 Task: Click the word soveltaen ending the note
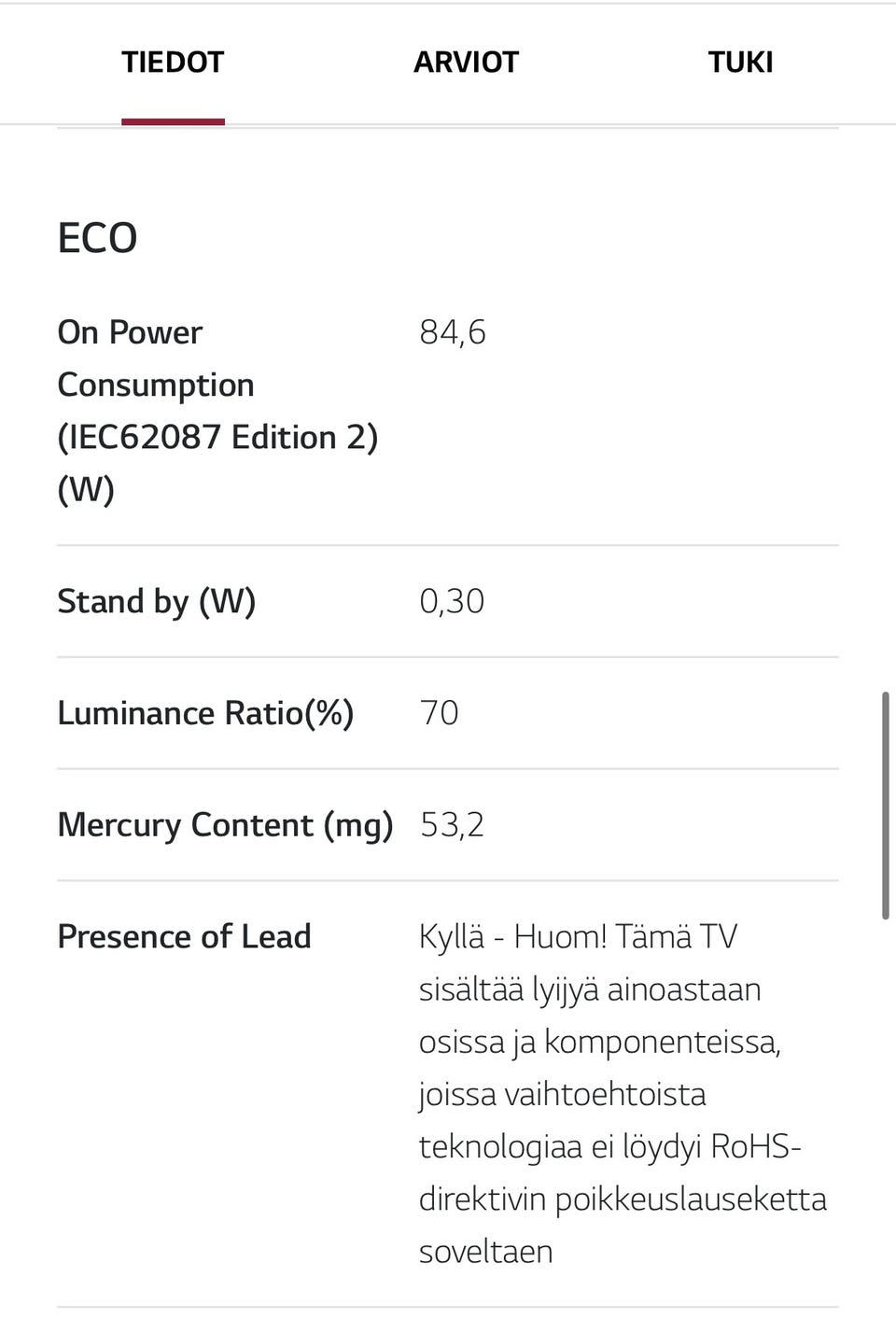tap(485, 1251)
